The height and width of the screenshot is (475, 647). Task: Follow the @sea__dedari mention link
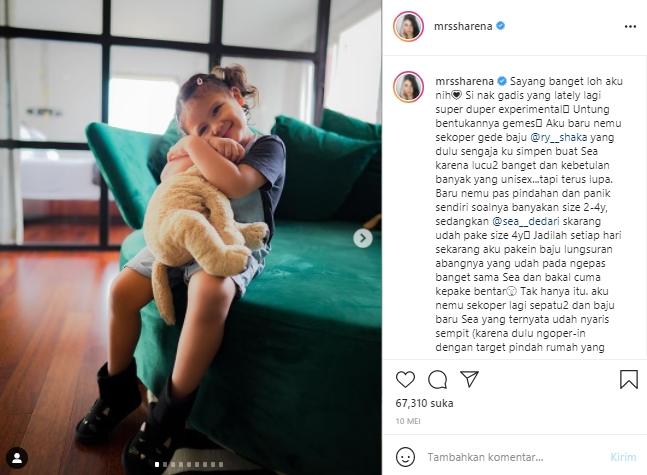(x=526, y=222)
